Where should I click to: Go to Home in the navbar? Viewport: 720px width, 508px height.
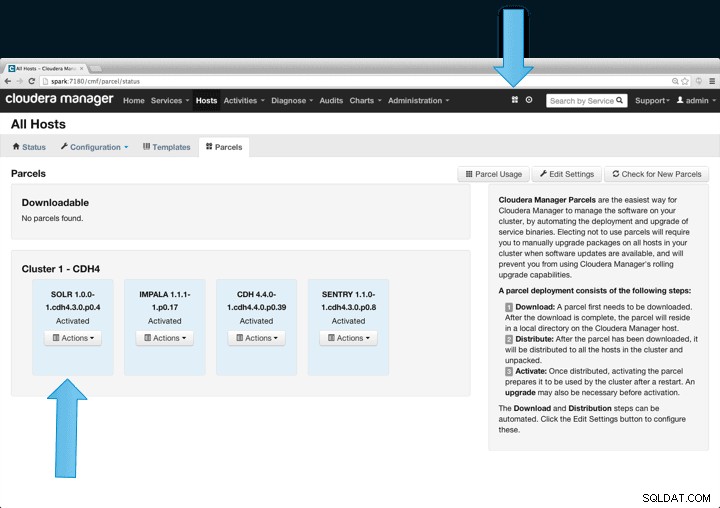pyautogui.click(x=134, y=101)
